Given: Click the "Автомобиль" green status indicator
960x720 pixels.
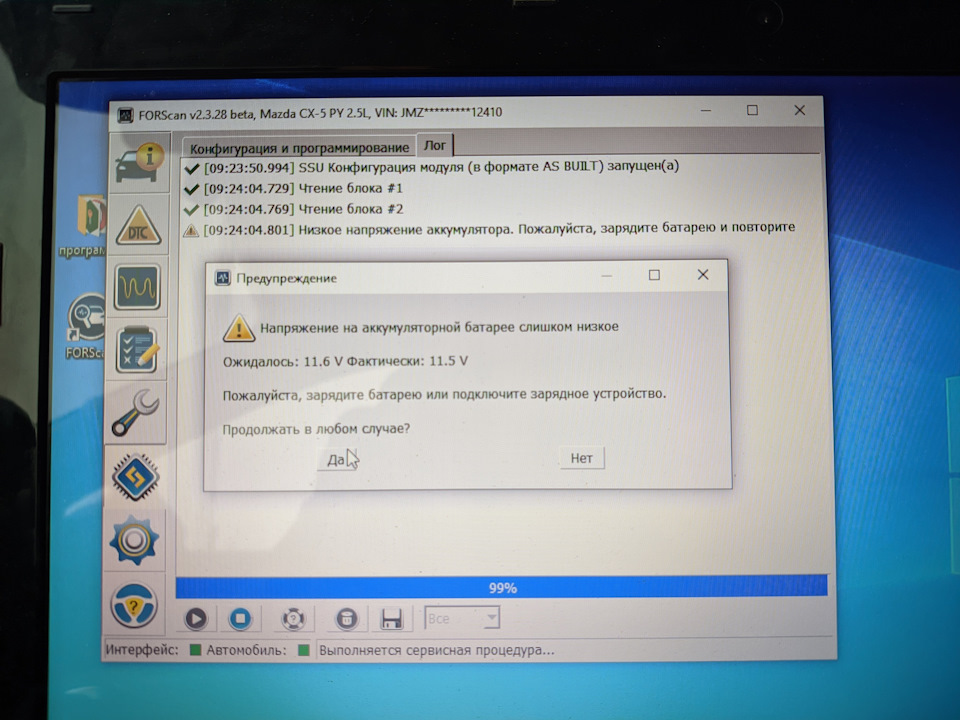Looking at the screenshot, I should 303,650.
